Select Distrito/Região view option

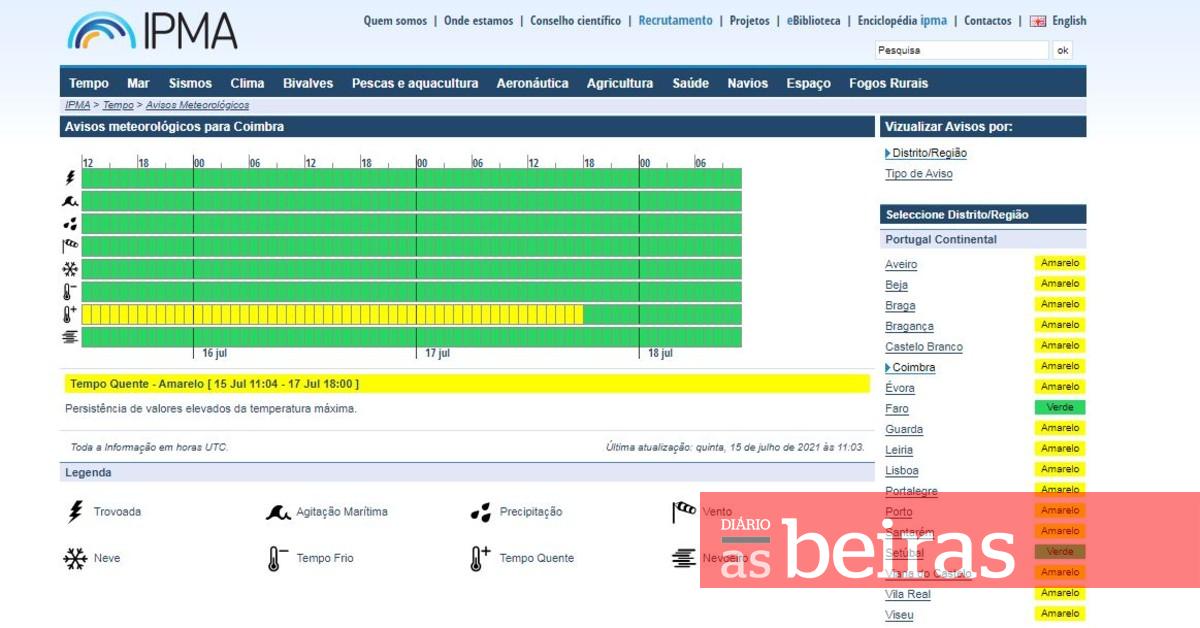tap(929, 153)
